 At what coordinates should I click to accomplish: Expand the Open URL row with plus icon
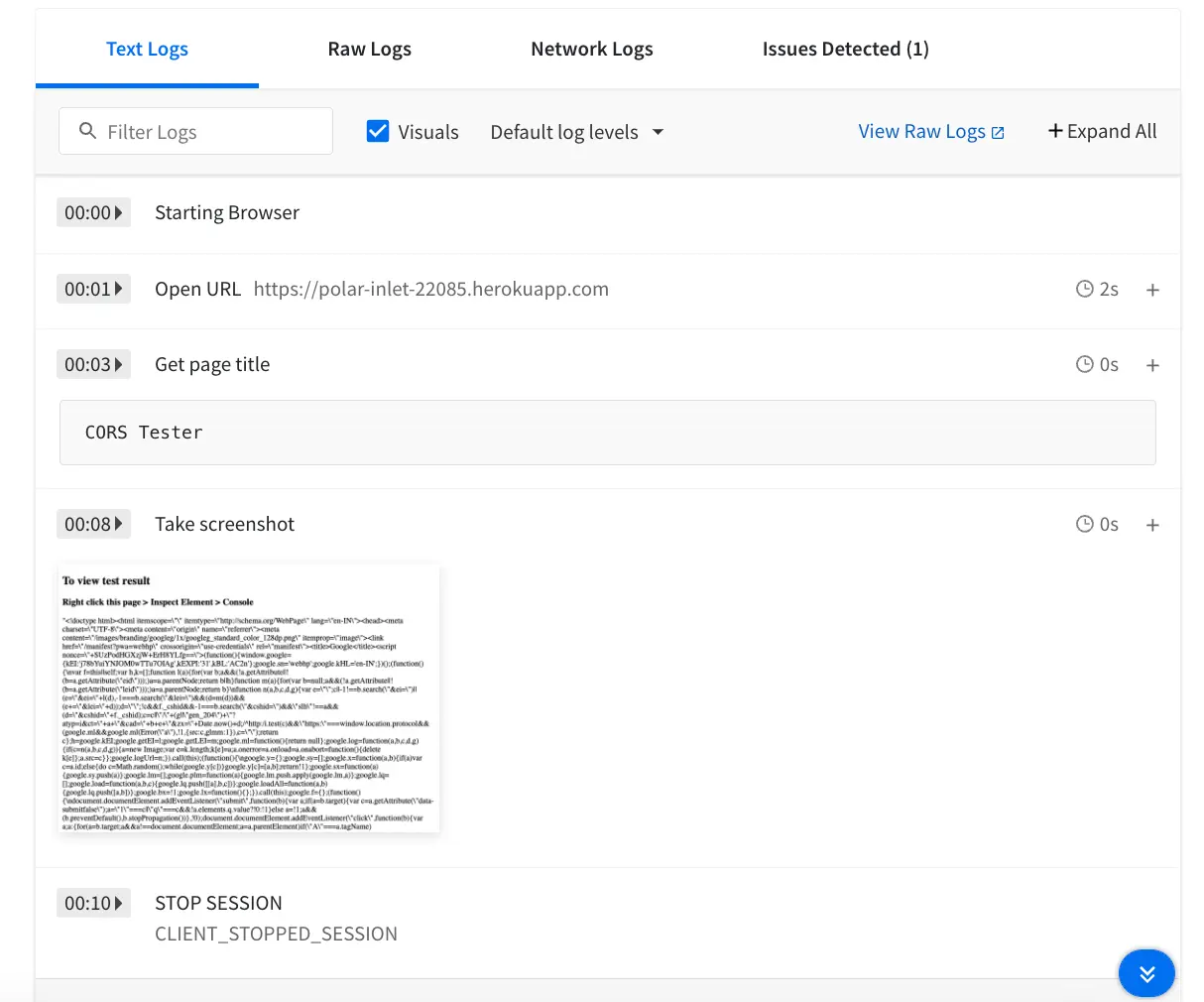pyautogui.click(x=1152, y=290)
